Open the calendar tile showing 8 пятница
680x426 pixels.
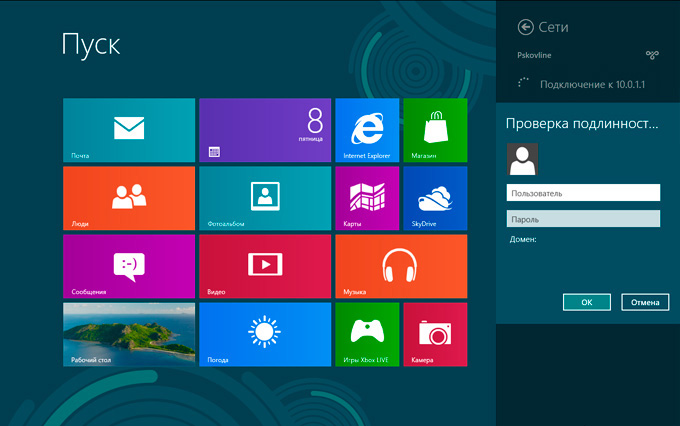264,130
